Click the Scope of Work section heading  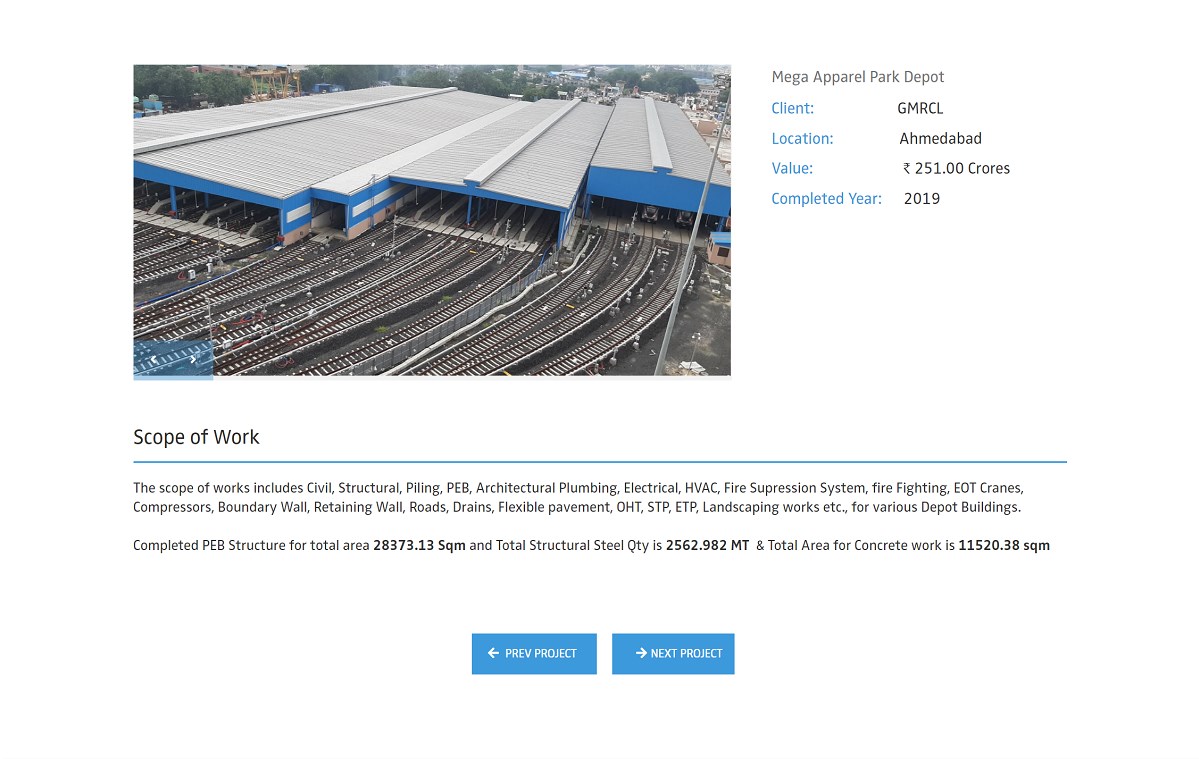point(196,437)
